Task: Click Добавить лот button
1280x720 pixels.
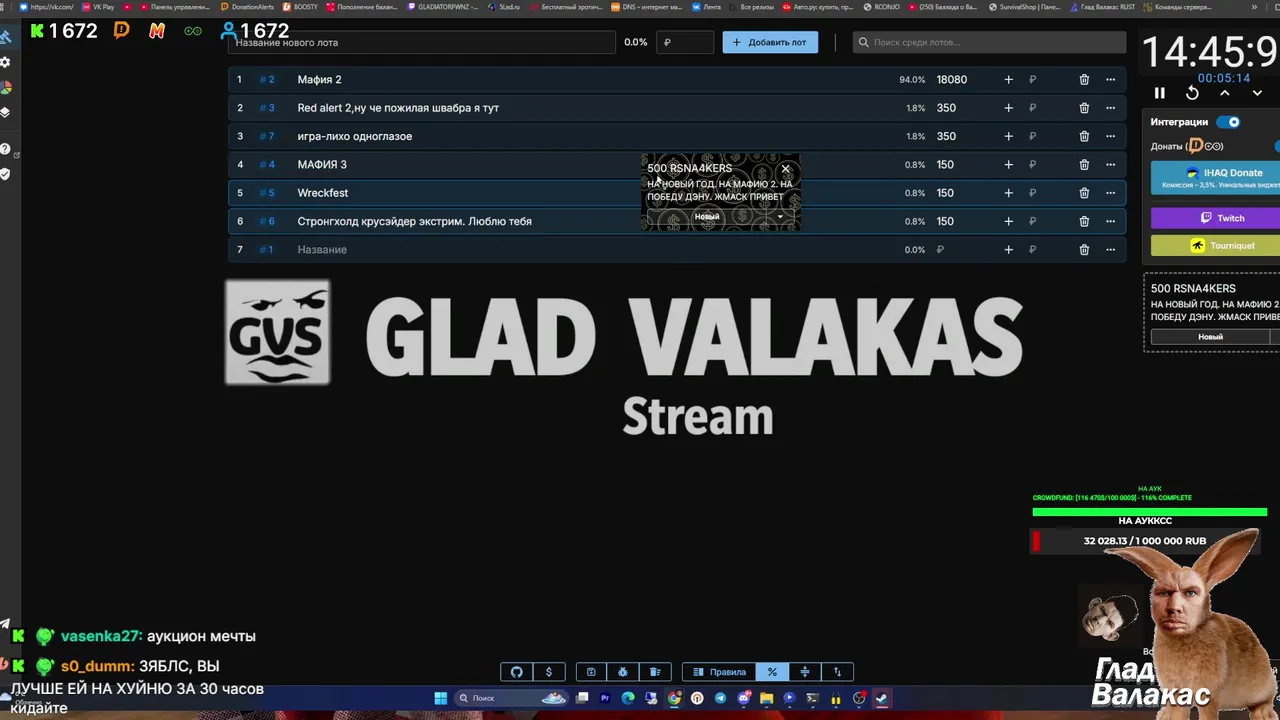Action: (x=770, y=42)
